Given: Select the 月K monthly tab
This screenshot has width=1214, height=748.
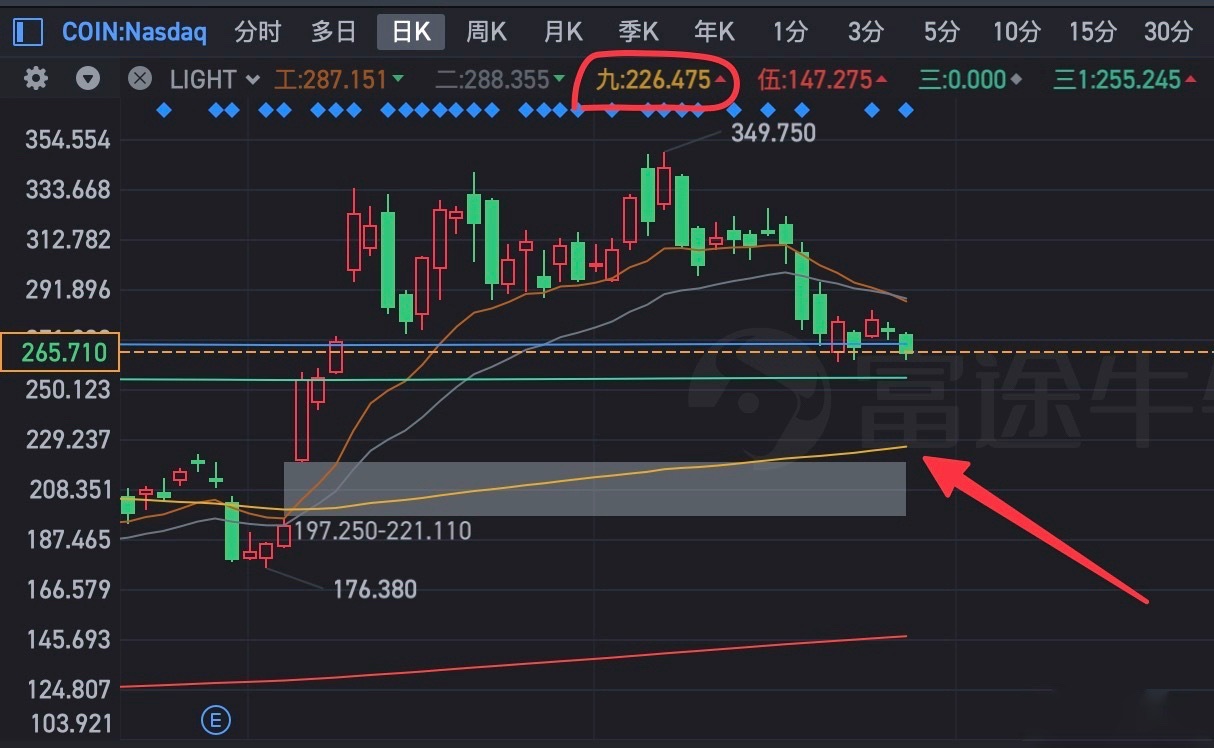Looking at the screenshot, I should [562, 32].
